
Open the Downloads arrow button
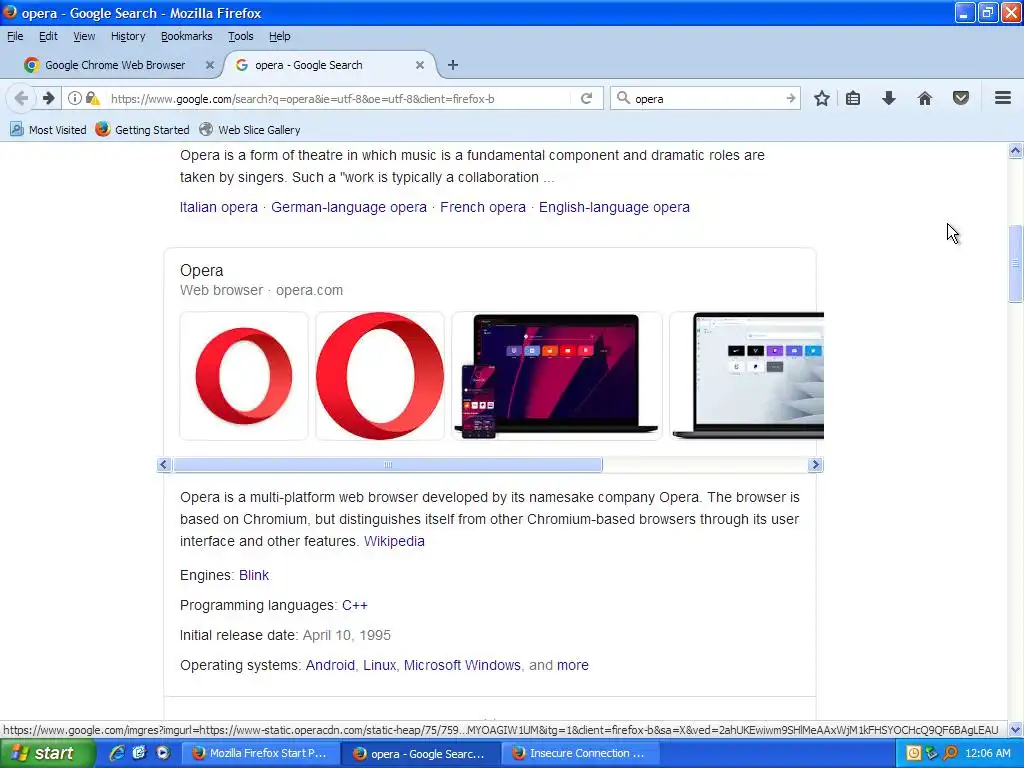[x=889, y=99]
